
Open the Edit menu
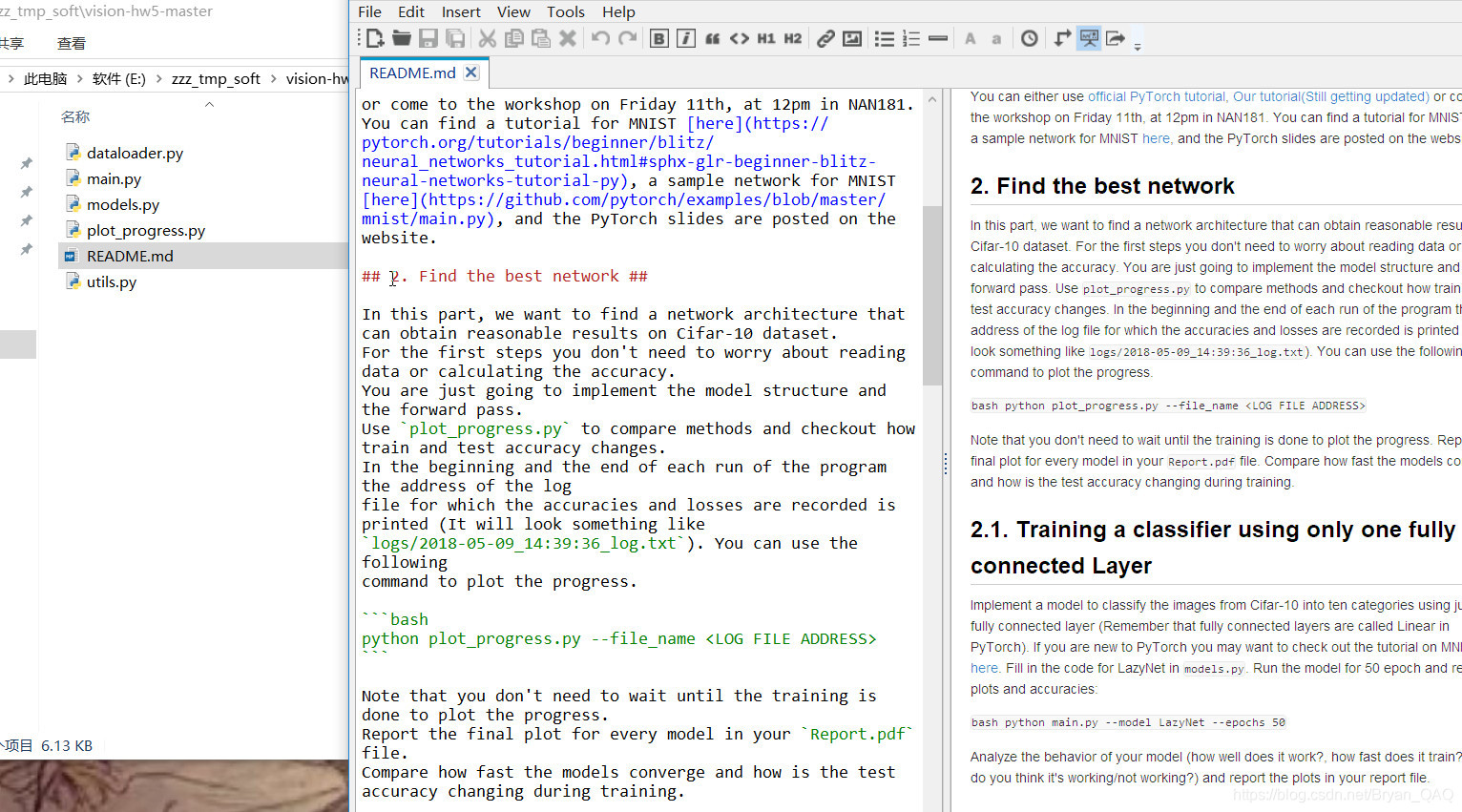(x=411, y=11)
